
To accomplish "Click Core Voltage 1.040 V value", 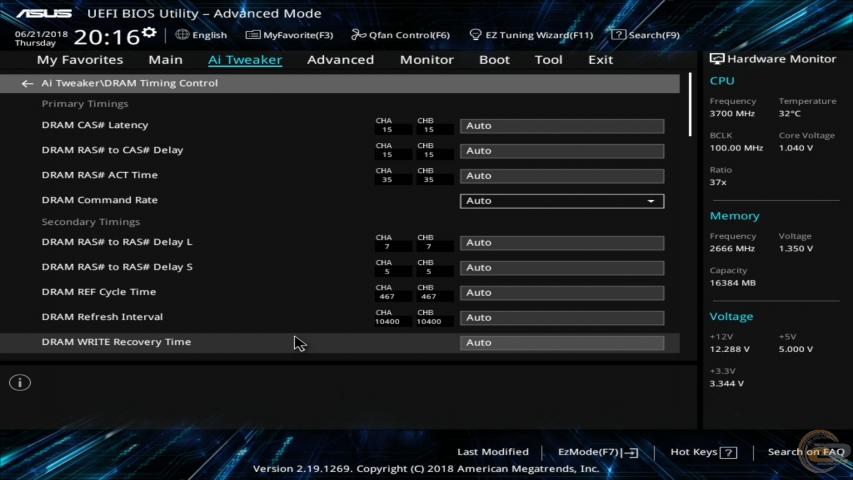I will click(796, 148).
